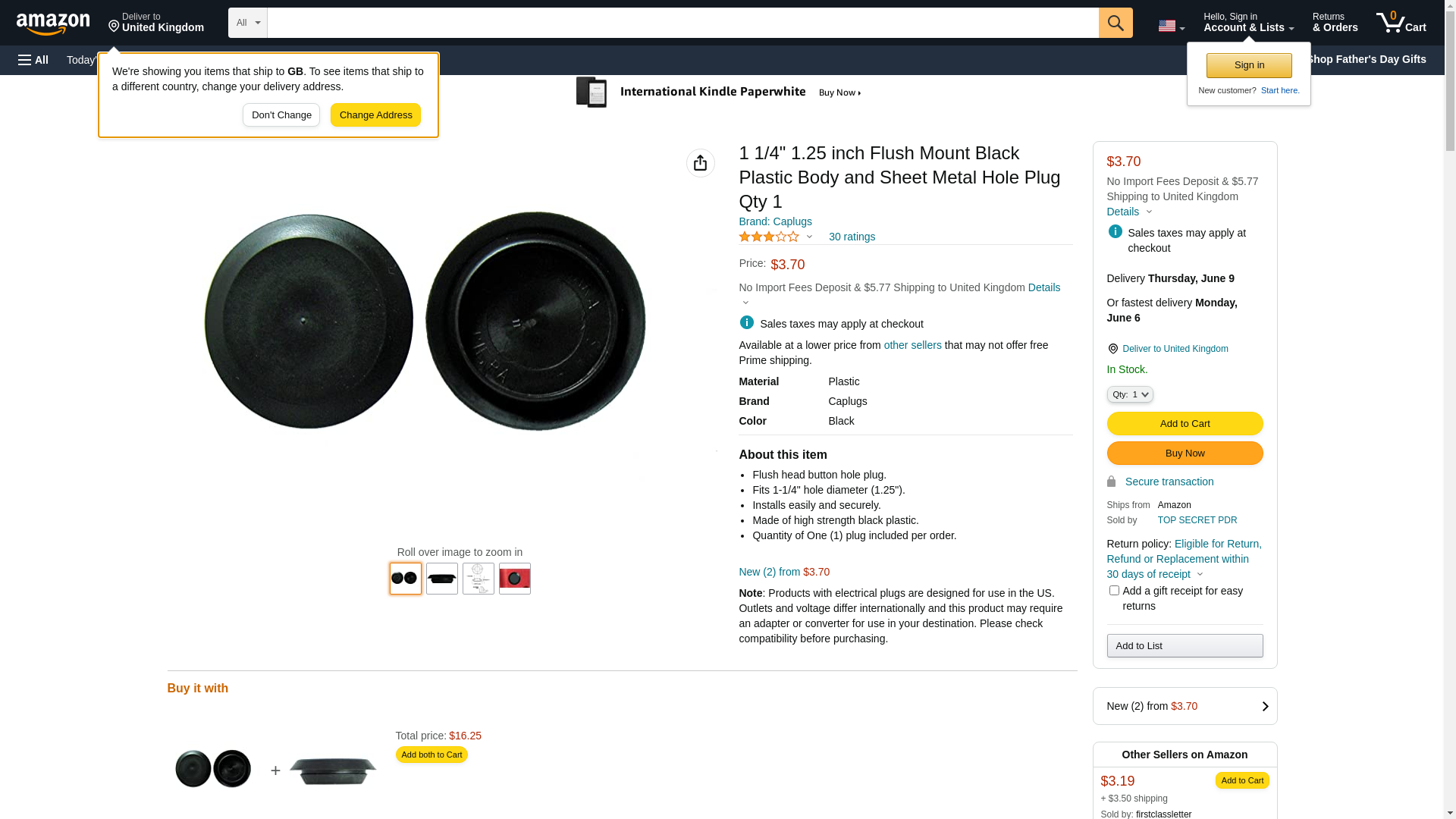This screenshot has width=1456, height=819.
Task: Open Returns & Orders menu
Action: (1335, 23)
